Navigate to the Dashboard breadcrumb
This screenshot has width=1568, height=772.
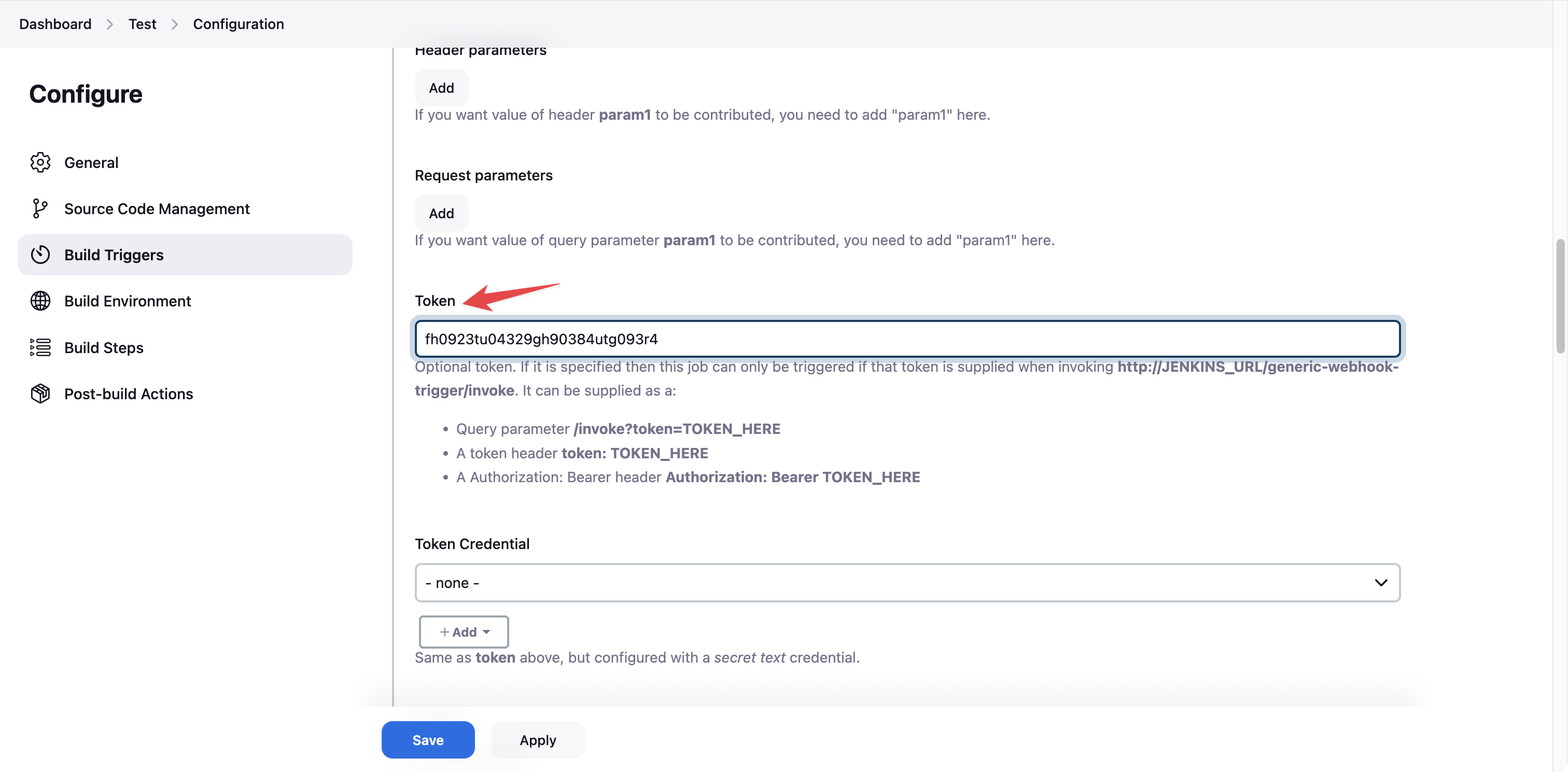click(55, 24)
